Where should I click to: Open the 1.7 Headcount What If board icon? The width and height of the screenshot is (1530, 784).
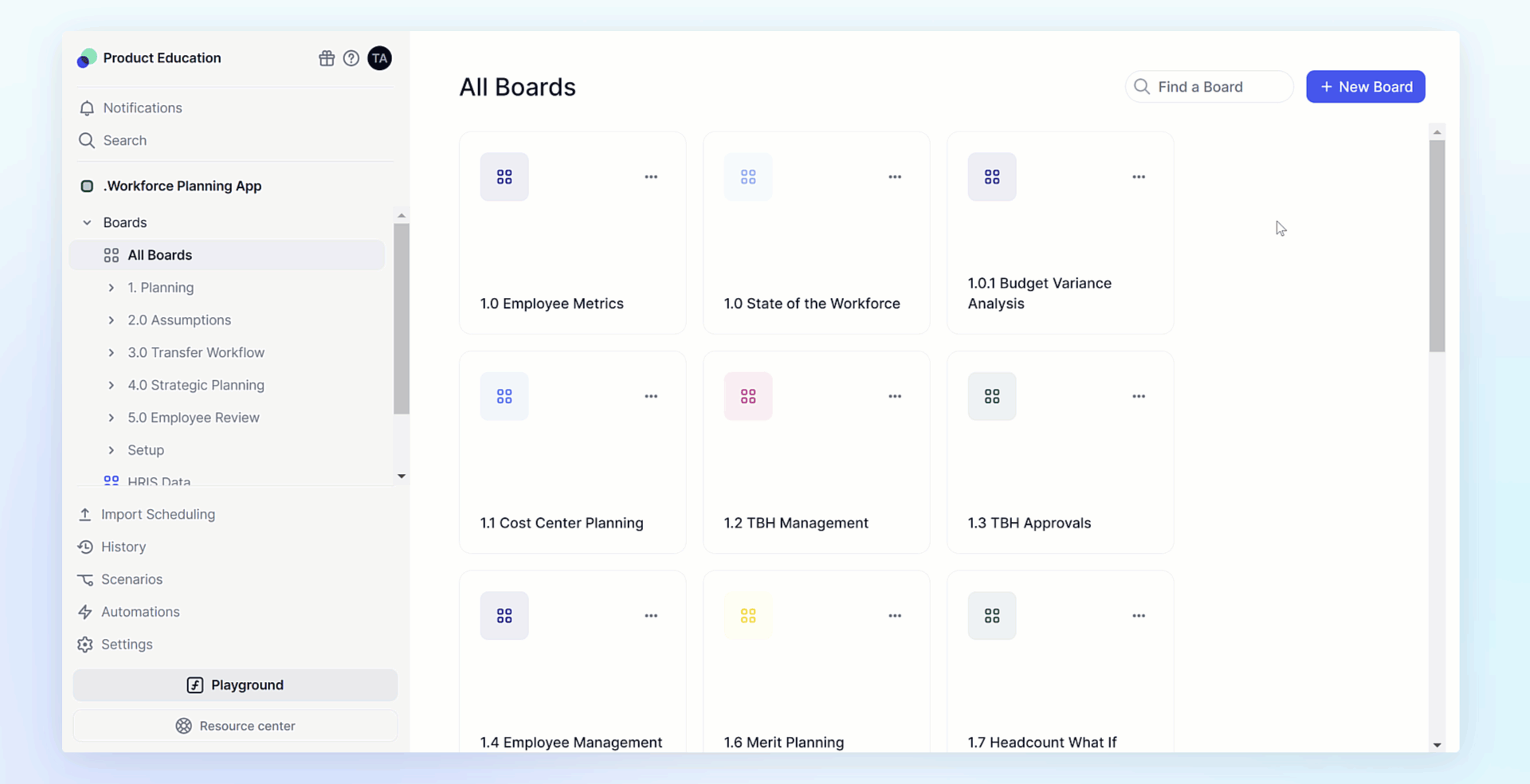992,616
